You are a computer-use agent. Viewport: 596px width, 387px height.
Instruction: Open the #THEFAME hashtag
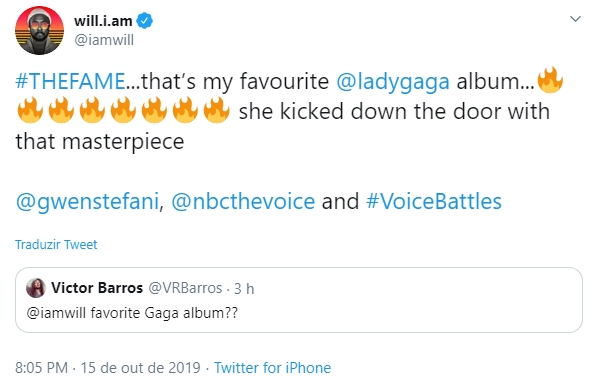[x=70, y=81]
